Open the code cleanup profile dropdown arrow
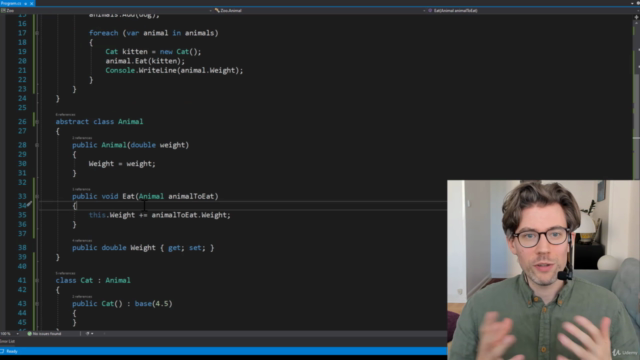The height and width of the screenshot is (360, 640). click(92, 333)
